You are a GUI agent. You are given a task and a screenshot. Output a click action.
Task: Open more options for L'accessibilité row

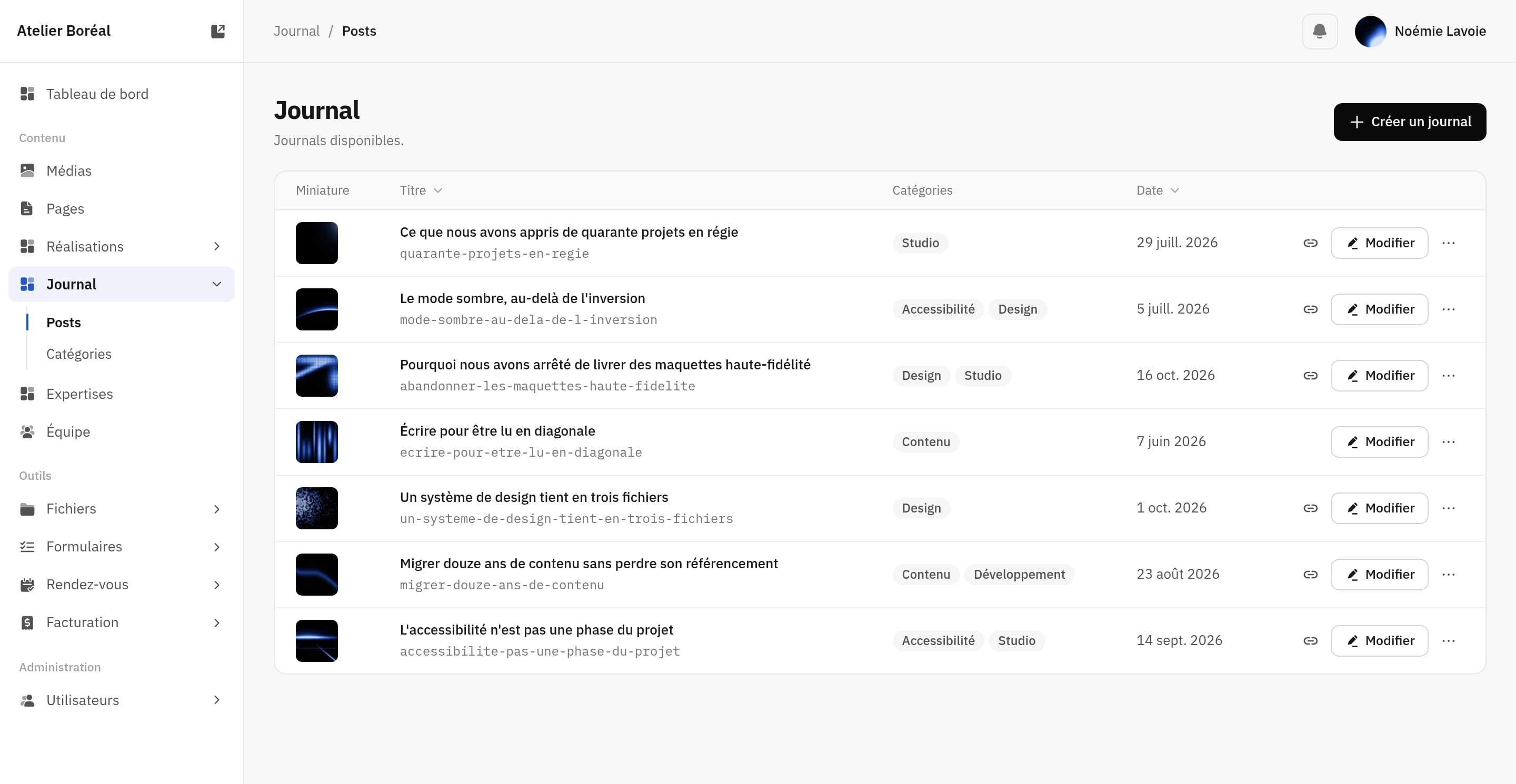coord(1448,640)
